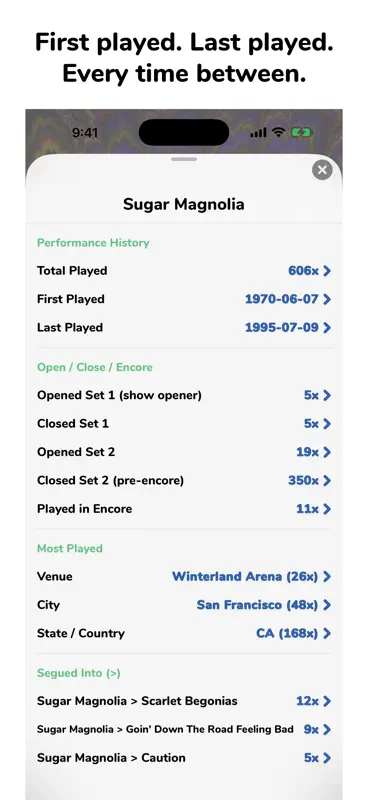Select CA (168x) state entry
The image size is (368, 800).
[x=293, y=634]
